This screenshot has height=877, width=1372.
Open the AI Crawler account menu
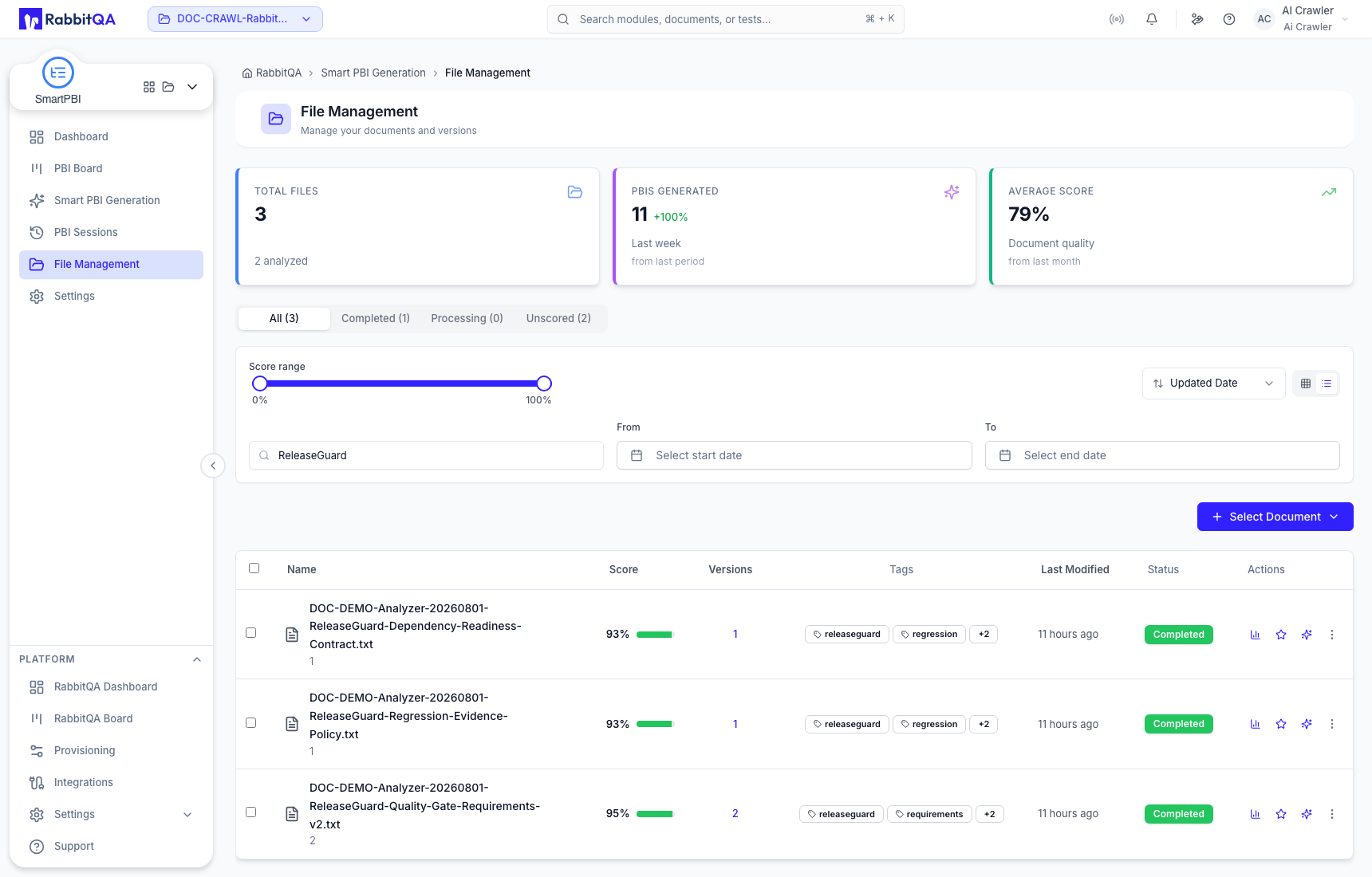tap(1303, 19)
